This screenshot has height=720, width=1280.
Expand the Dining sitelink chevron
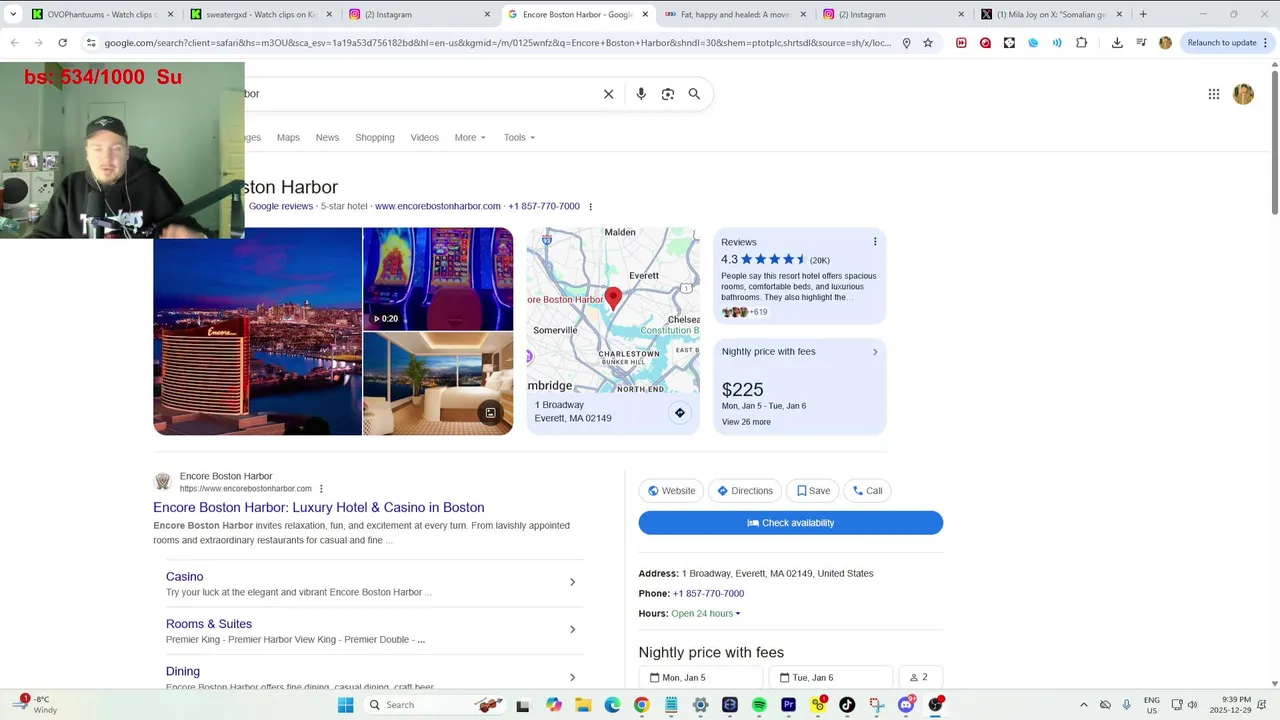[x=572, y=677]
